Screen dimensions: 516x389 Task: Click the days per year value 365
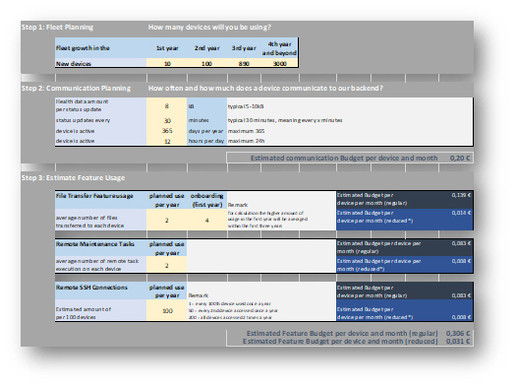pos(167,131)
